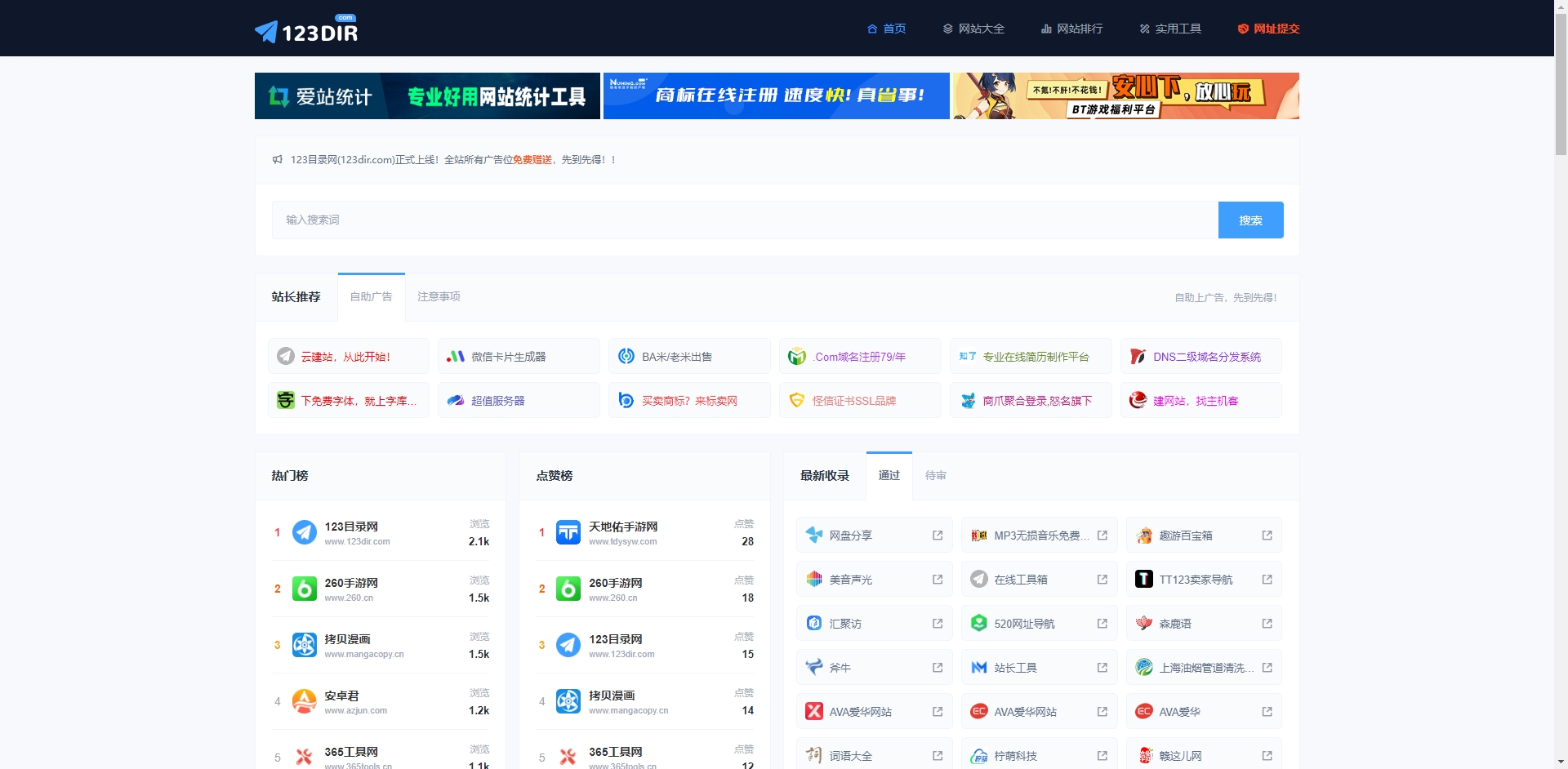Viewport: 1568px width, 769px height.
Task: Click the 免费赠送 red link
Action: click(x=532, y=160)
